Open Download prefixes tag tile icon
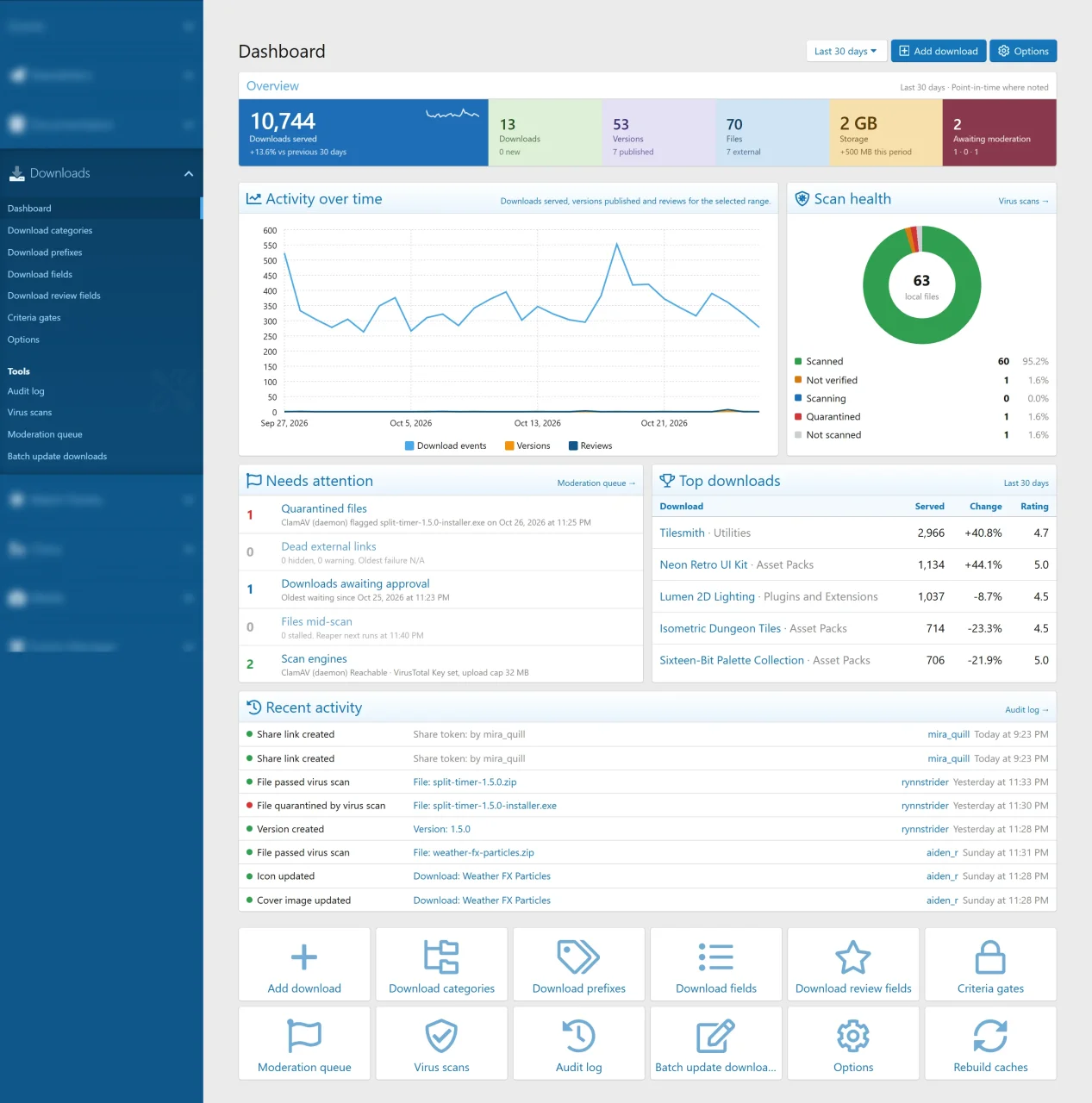 [x=578, y=957]
